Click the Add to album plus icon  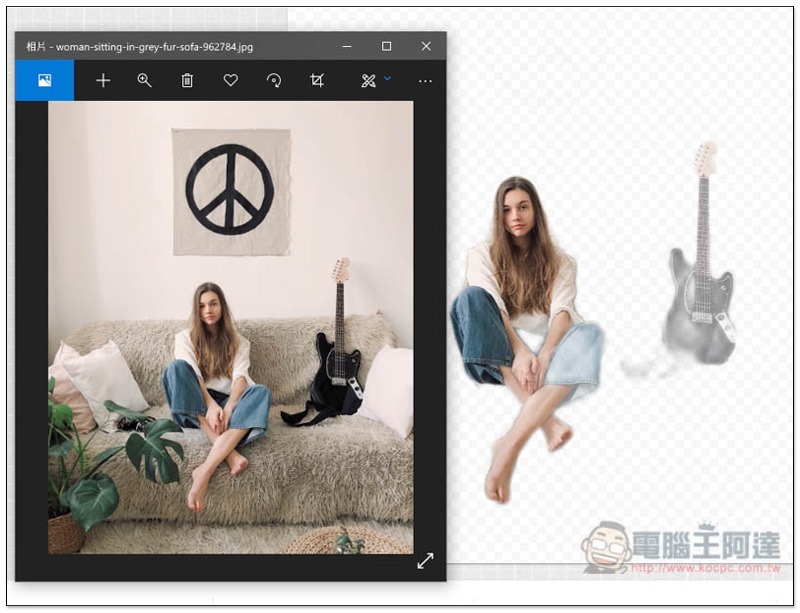tap(103, 81)
